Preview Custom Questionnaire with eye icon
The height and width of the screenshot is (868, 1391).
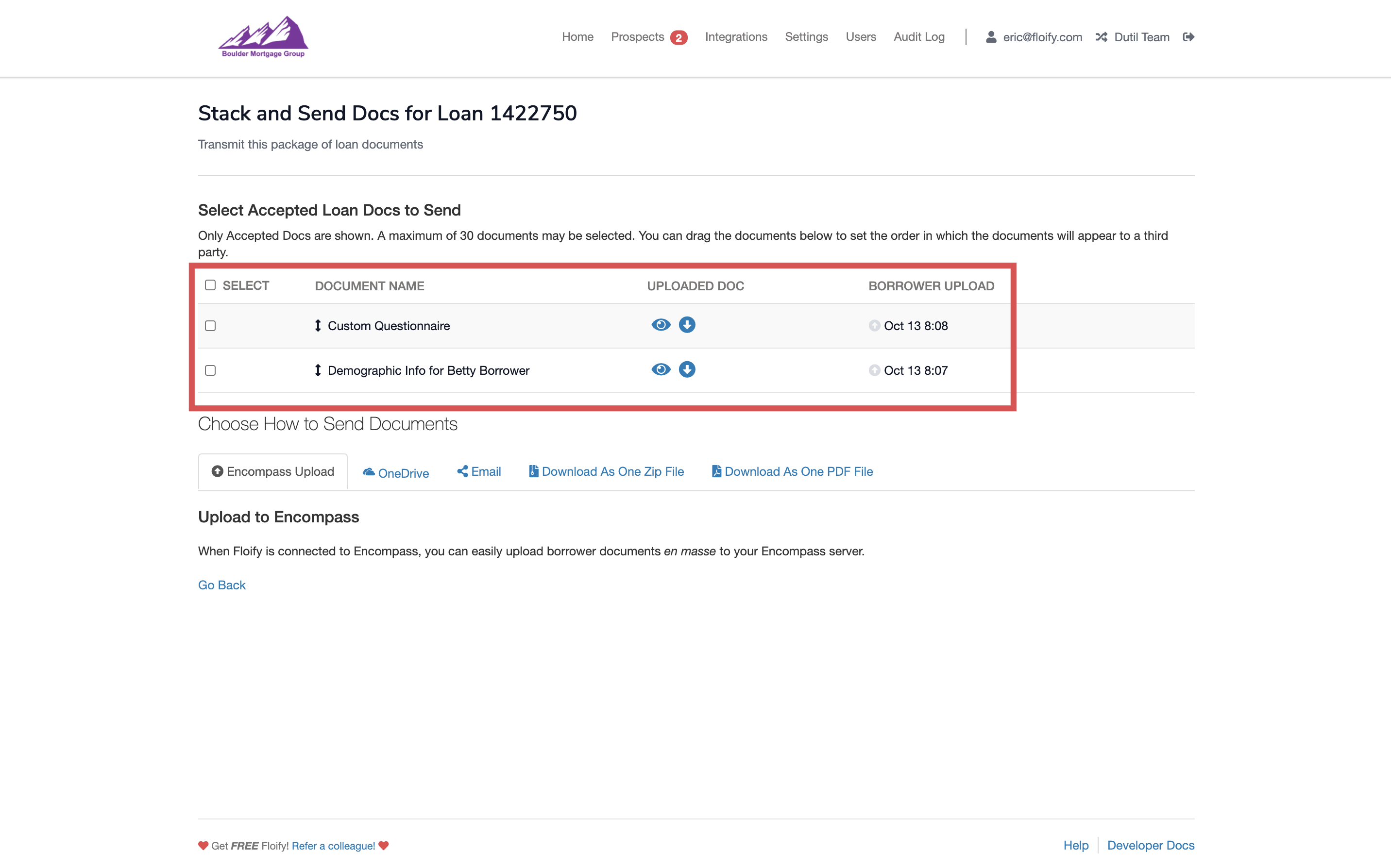click(x=661, y=325)
